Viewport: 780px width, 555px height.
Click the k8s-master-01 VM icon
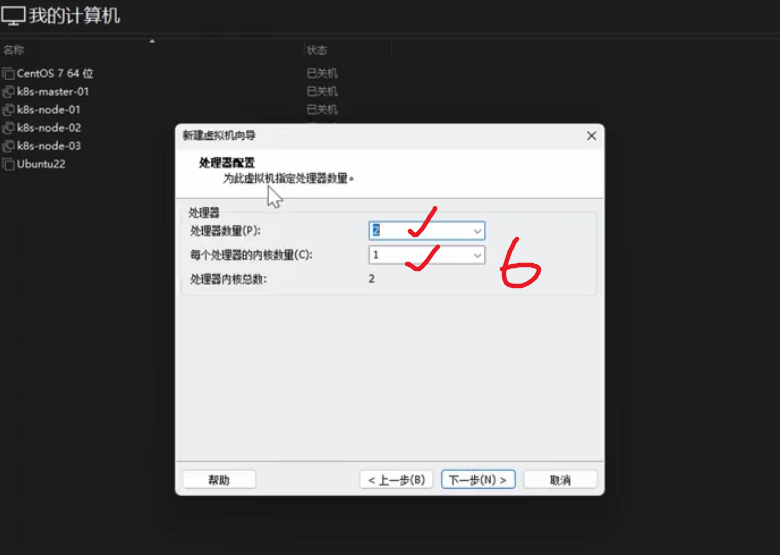[x=8, y=92]
